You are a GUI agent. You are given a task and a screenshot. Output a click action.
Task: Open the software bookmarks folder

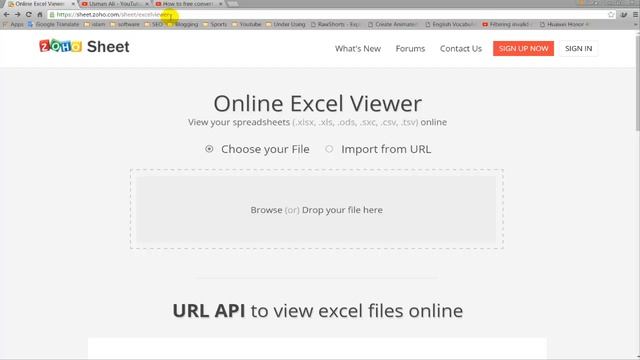[x=125, y=24]
